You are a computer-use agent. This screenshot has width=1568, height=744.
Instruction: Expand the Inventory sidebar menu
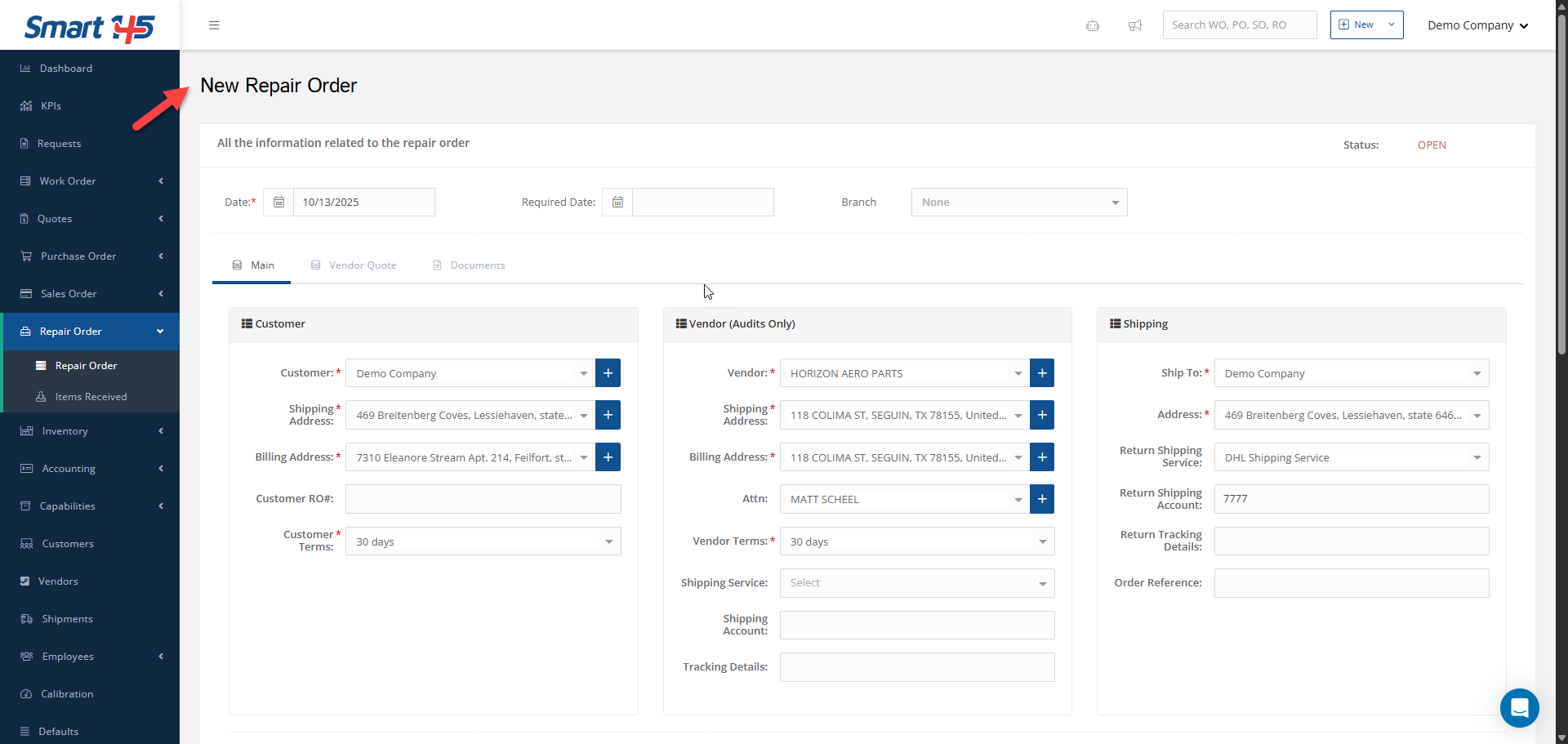tap(90, 431)
